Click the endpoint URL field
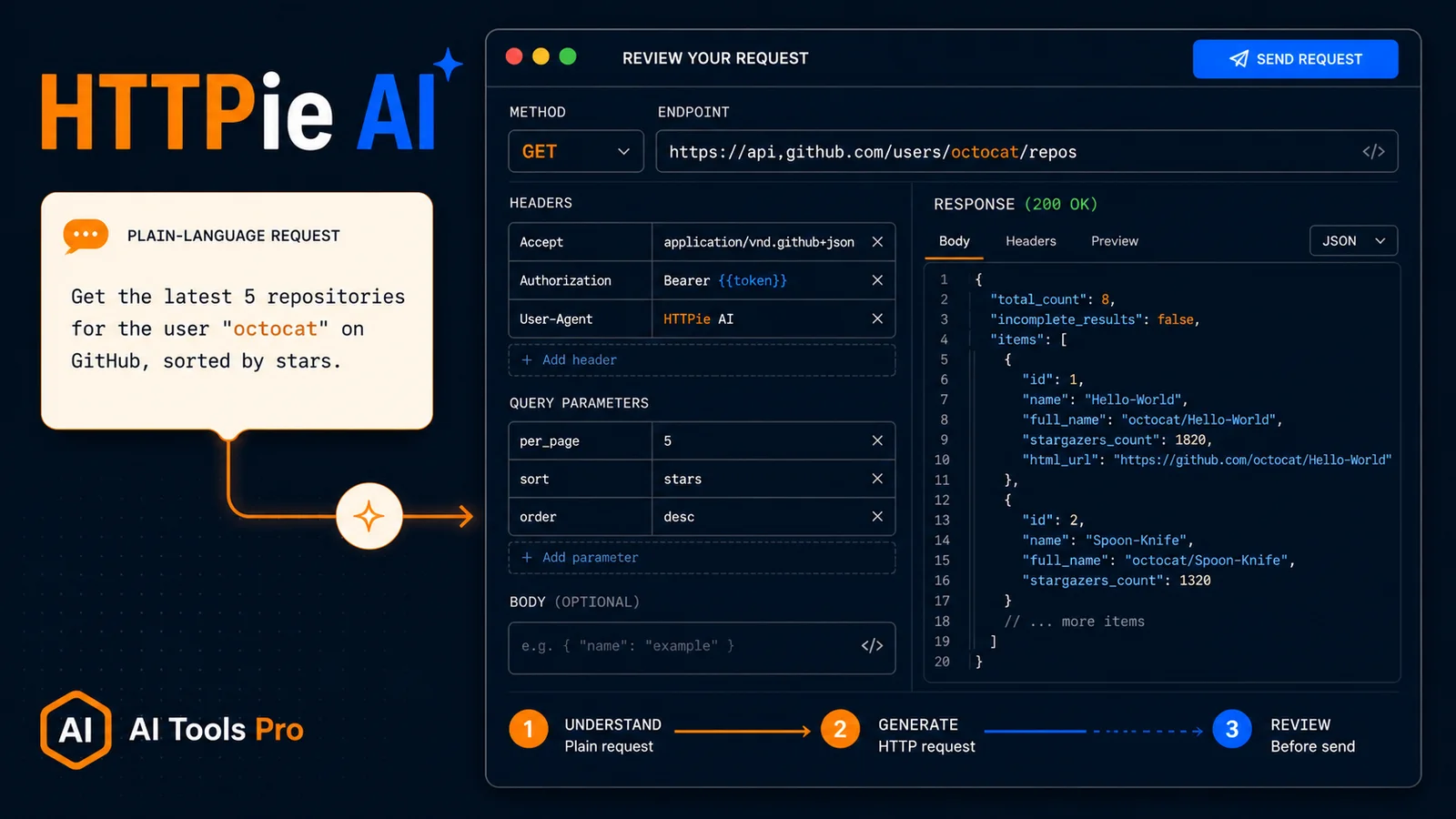 point(1026,151)
